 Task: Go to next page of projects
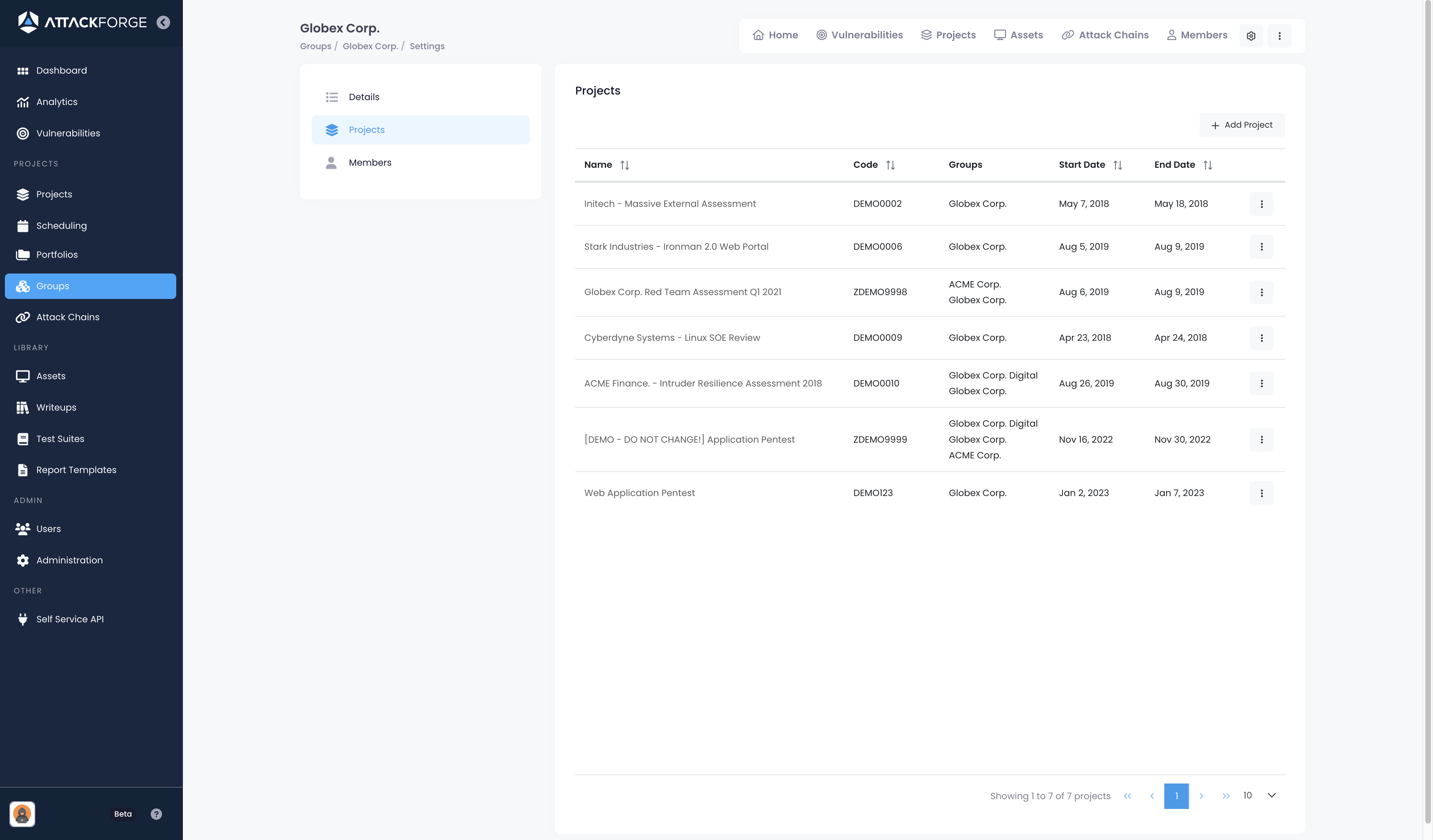pyautogui.click(x=1201, y=796)
